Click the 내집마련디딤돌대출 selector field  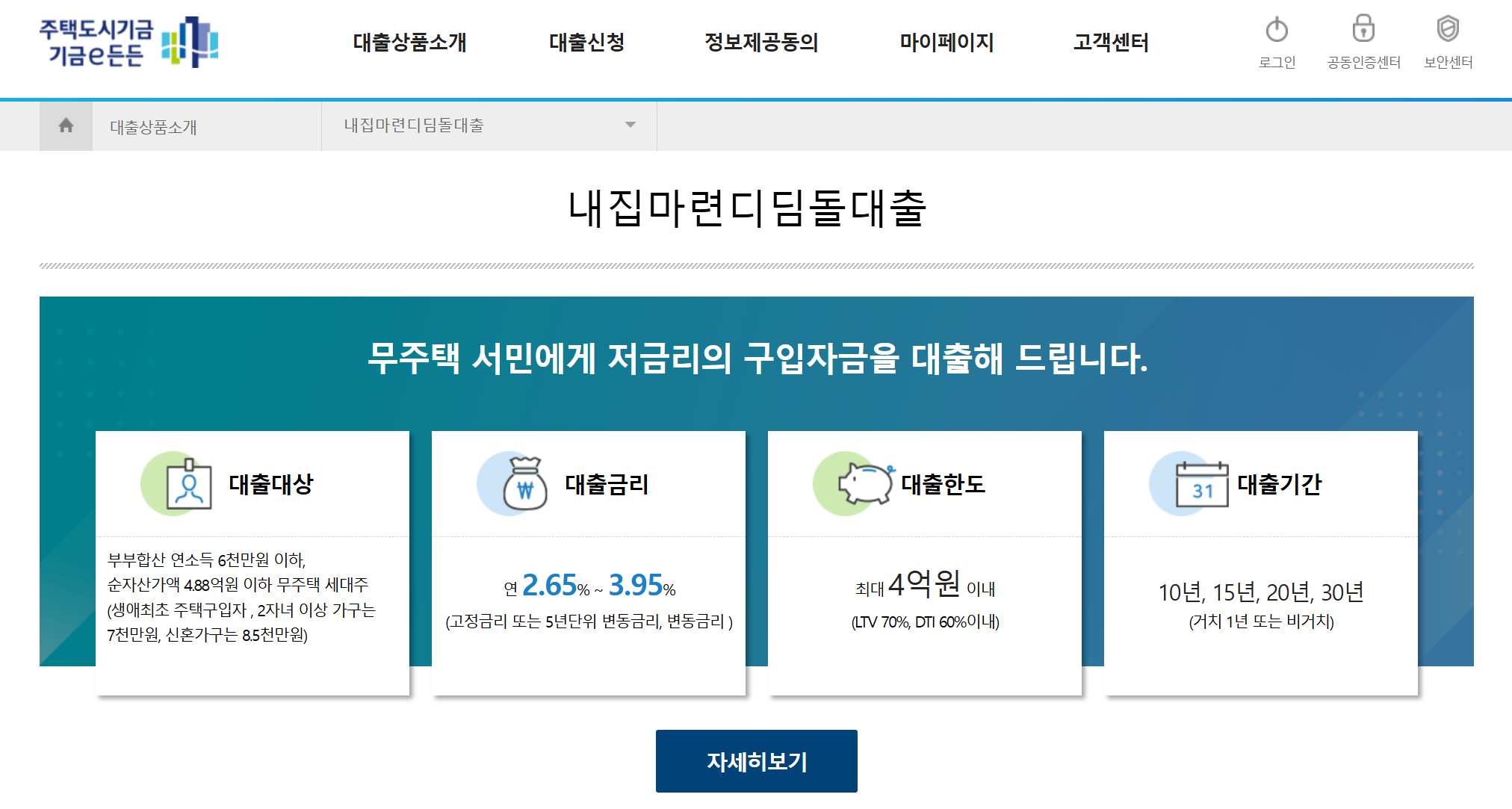point(414,125)
